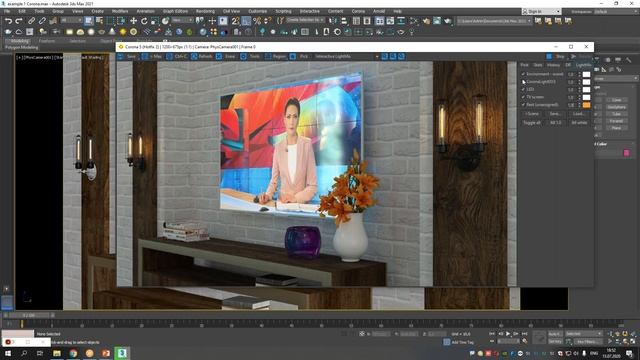This screenshot has height=360, width=640.
Task: Choose the Select and Scale tool
Action: 155,21
